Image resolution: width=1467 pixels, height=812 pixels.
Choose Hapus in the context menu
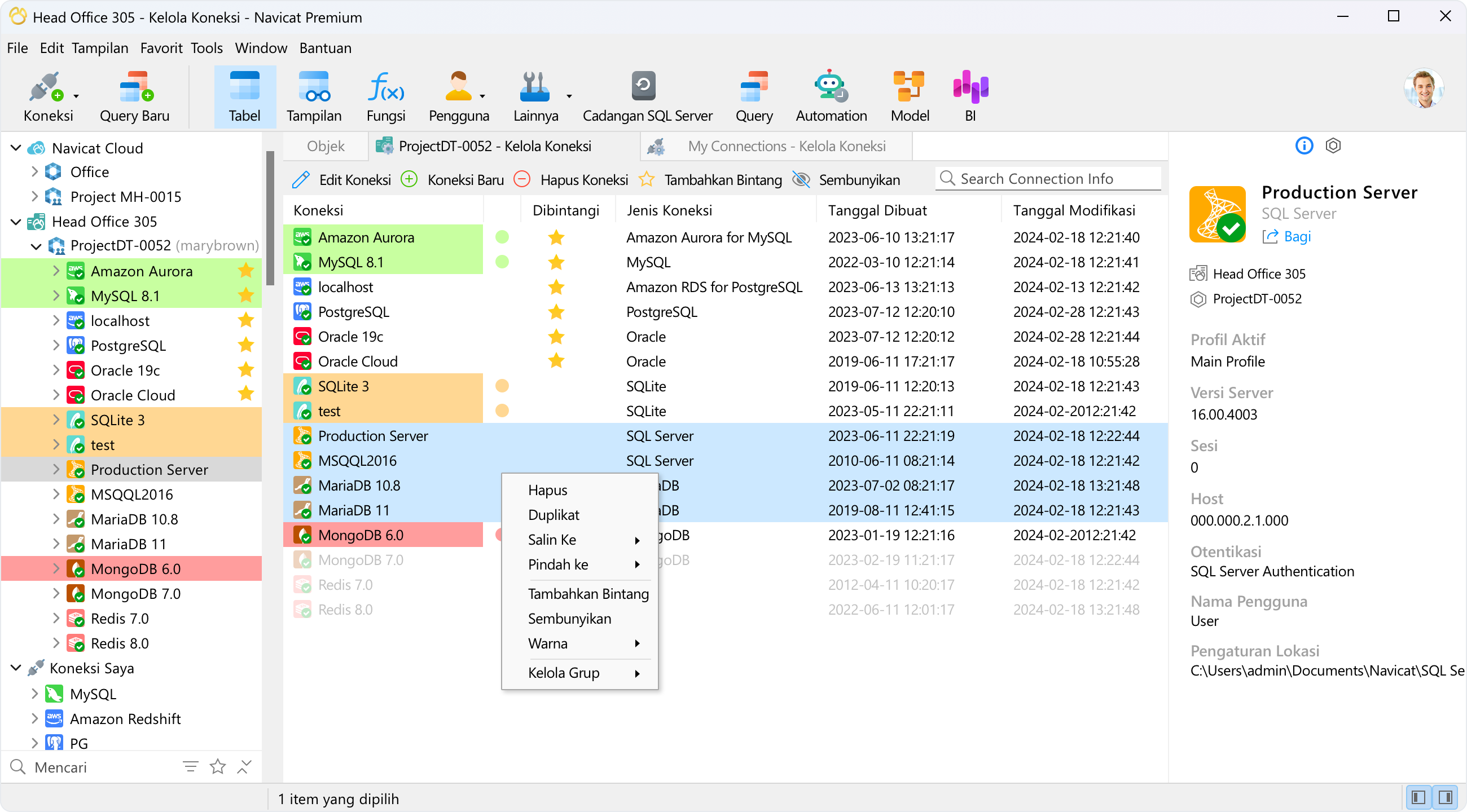point(579,490)
